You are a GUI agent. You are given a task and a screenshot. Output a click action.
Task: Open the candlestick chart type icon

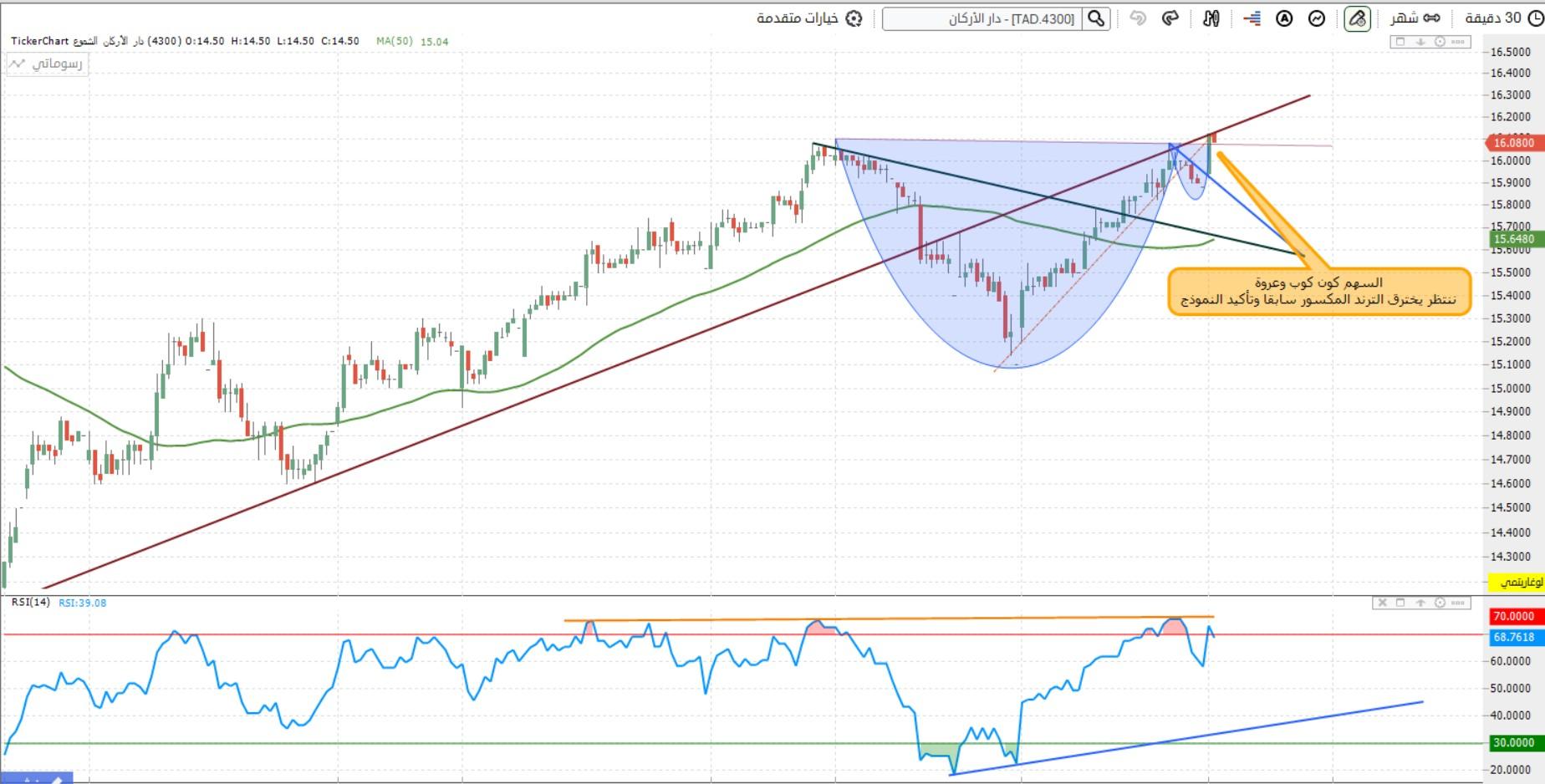1211,18
